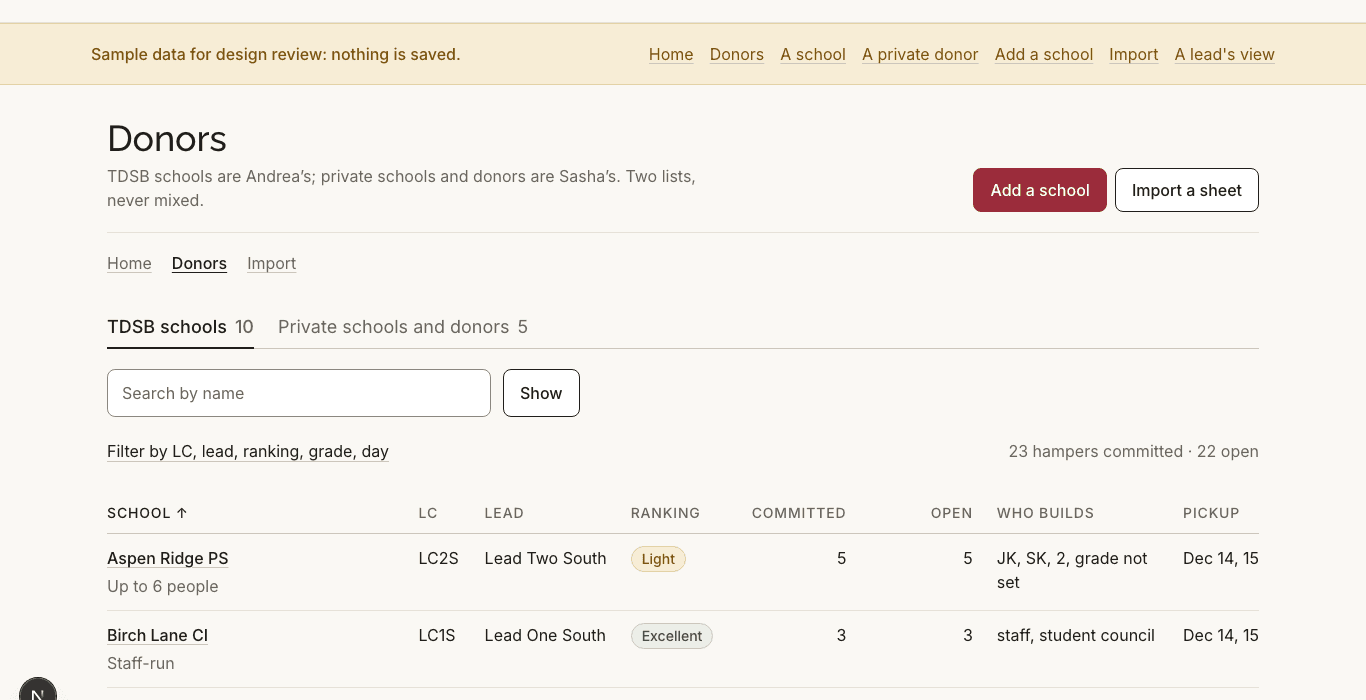The width and height of the screenshot is (1366, 700).
Task: Click the 'Staff-run' note under Birch Lane
Action: tap(141, 663)
